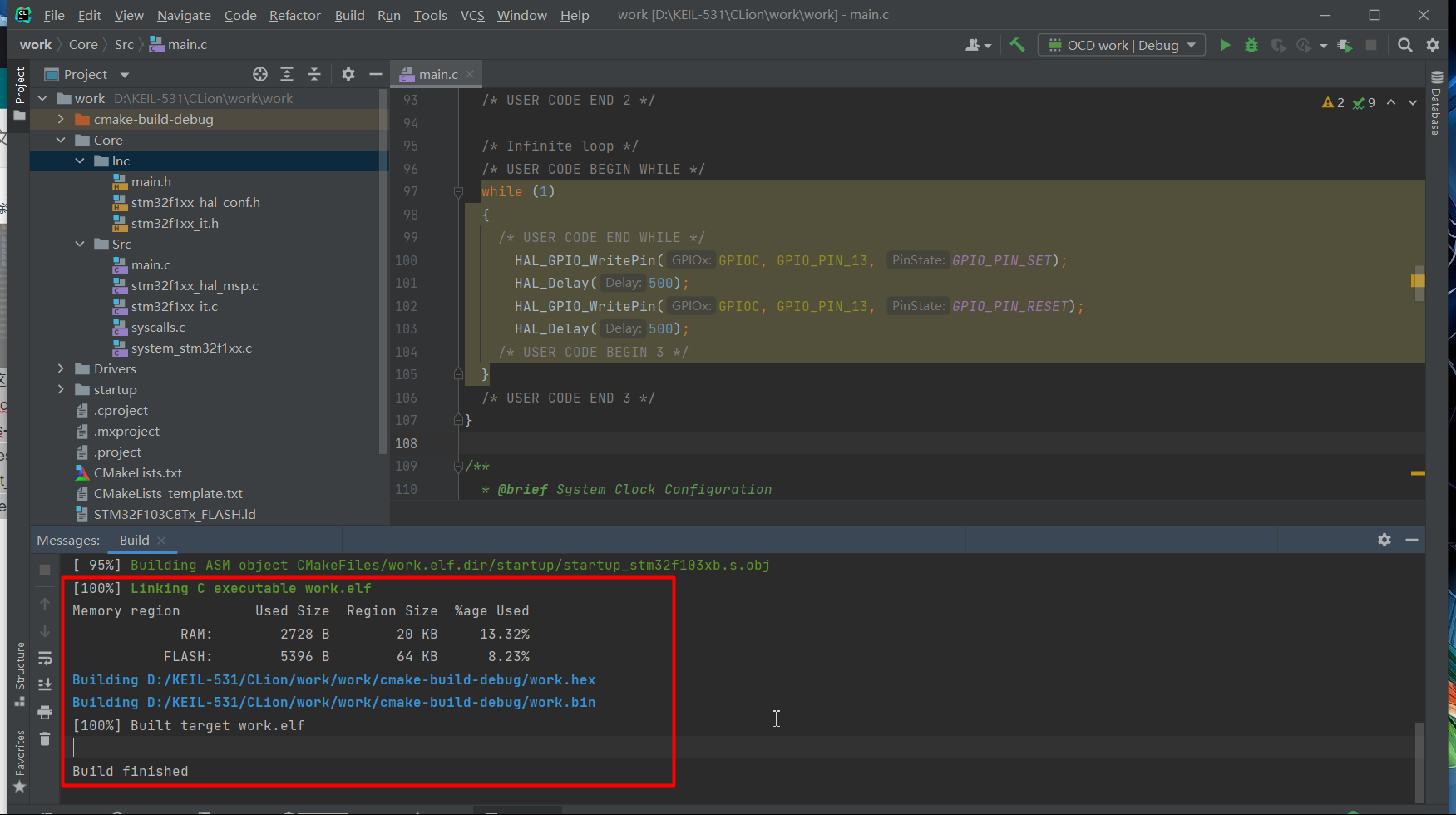Image resolution: width=1456 pixels, height=815 pixels.
Task: Open the profiler options dropdown arrow
Action: [x=1323, y=46]
